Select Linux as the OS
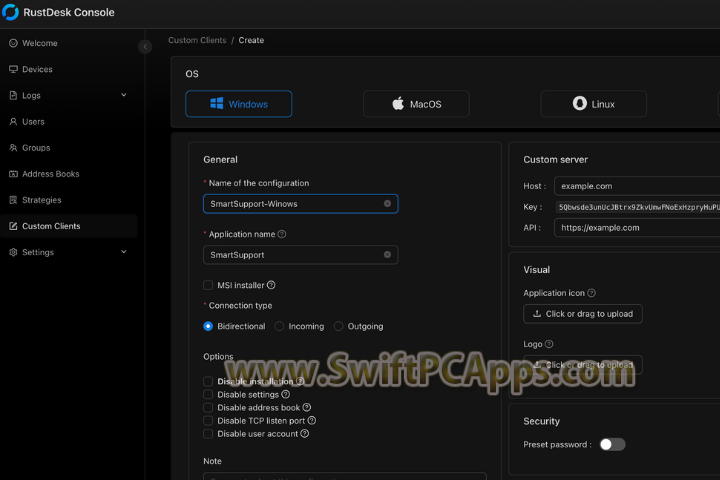 [594, 104]
